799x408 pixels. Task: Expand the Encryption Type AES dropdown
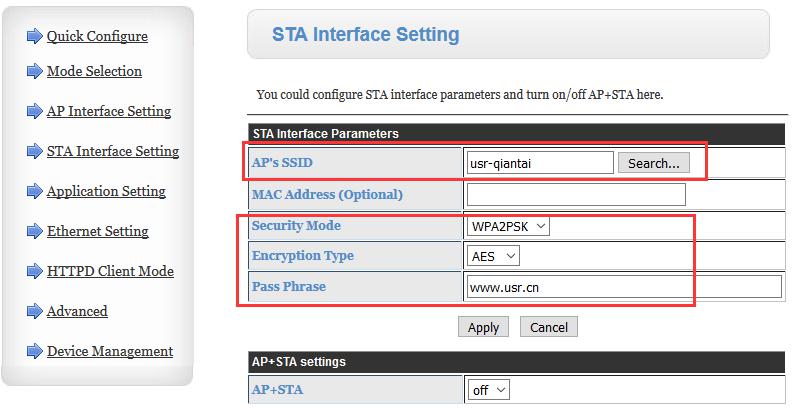[493, 256]
